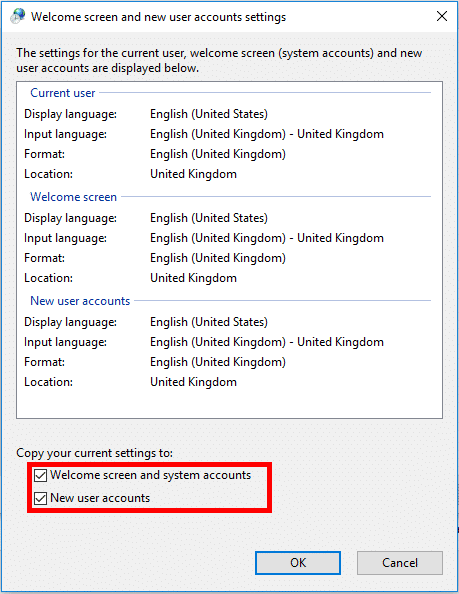Click the Welcome screen Location value
Screen dimensions: 459x594
[193, 278]
